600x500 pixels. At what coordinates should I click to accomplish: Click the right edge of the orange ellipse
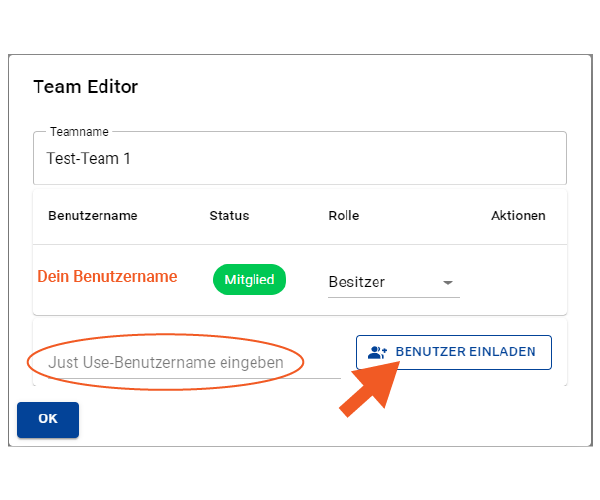pos(303,362)
